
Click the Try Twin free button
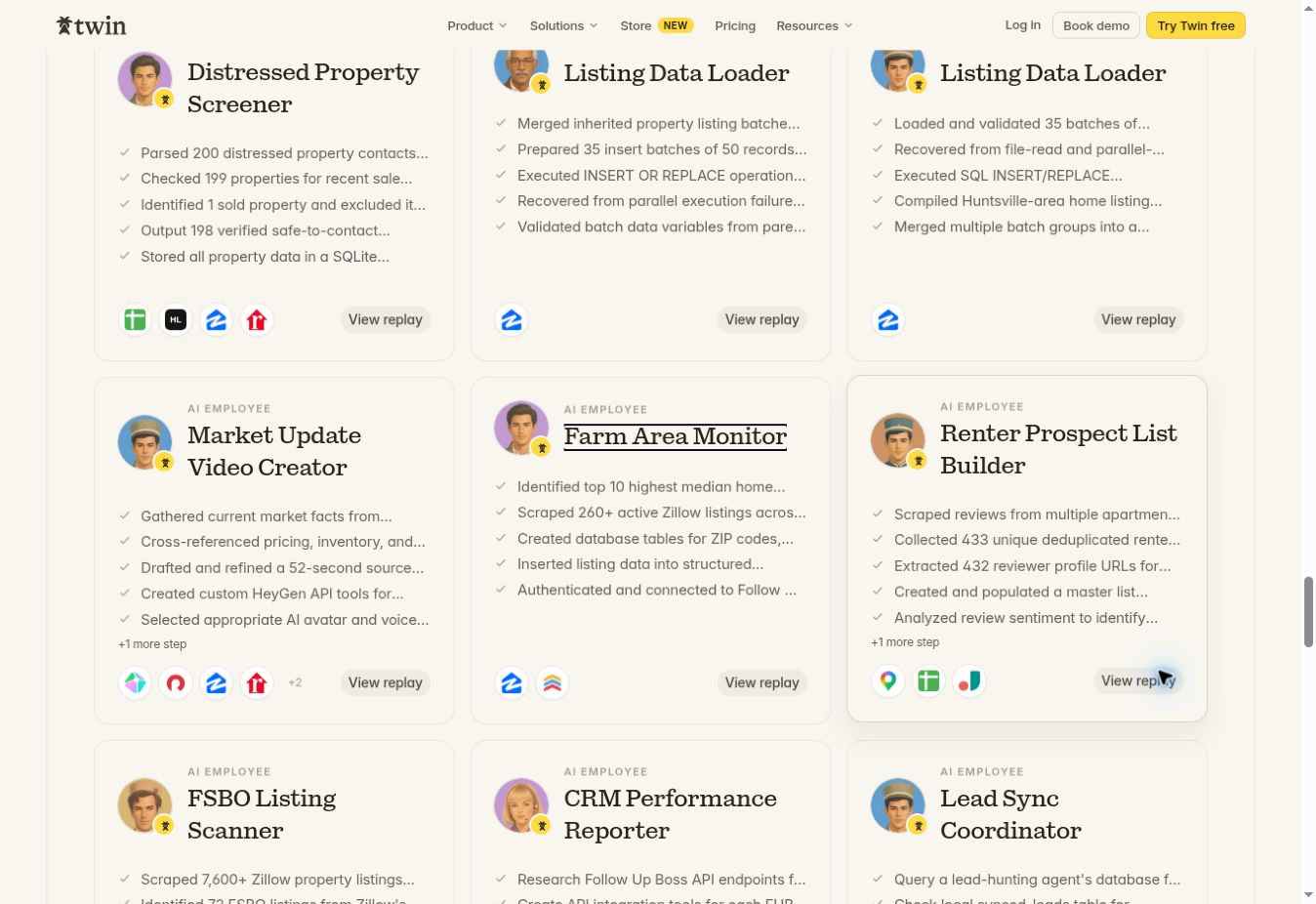(x=1196, y=25)
